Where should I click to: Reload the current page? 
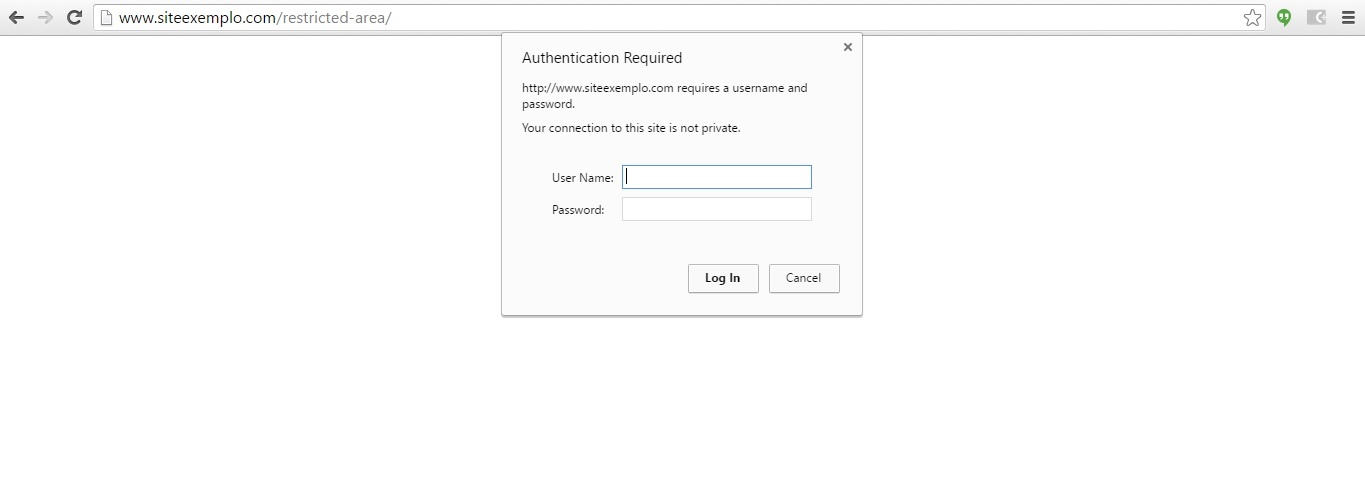[x=74, y=17]
